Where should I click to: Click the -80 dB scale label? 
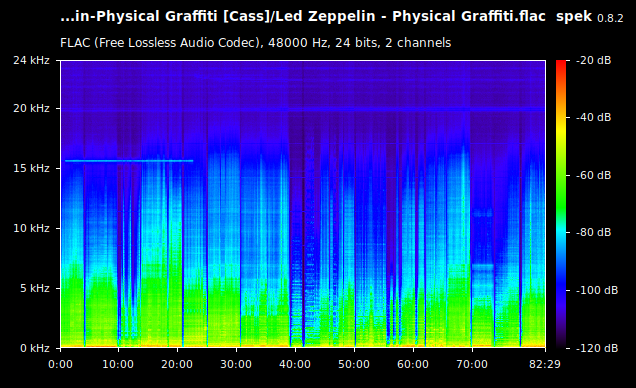click(594, 232)
